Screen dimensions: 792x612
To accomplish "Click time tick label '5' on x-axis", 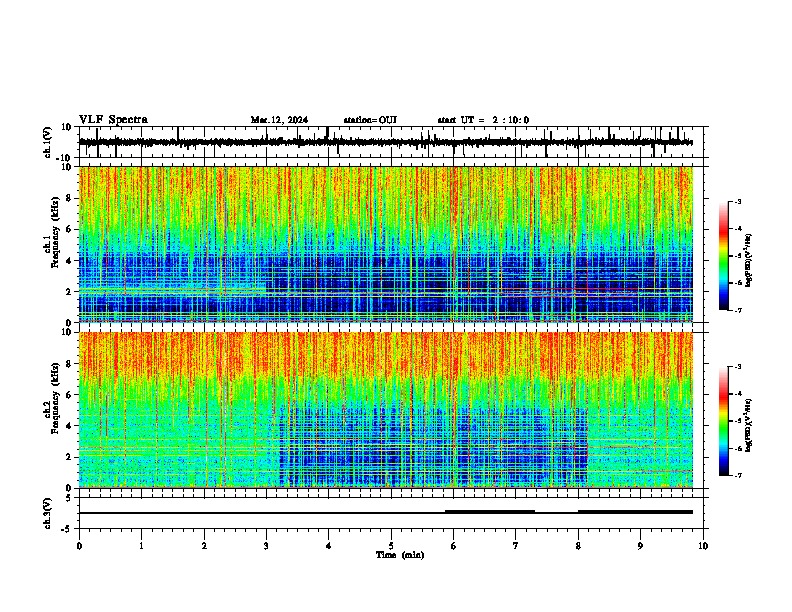I will coord(391,546).
